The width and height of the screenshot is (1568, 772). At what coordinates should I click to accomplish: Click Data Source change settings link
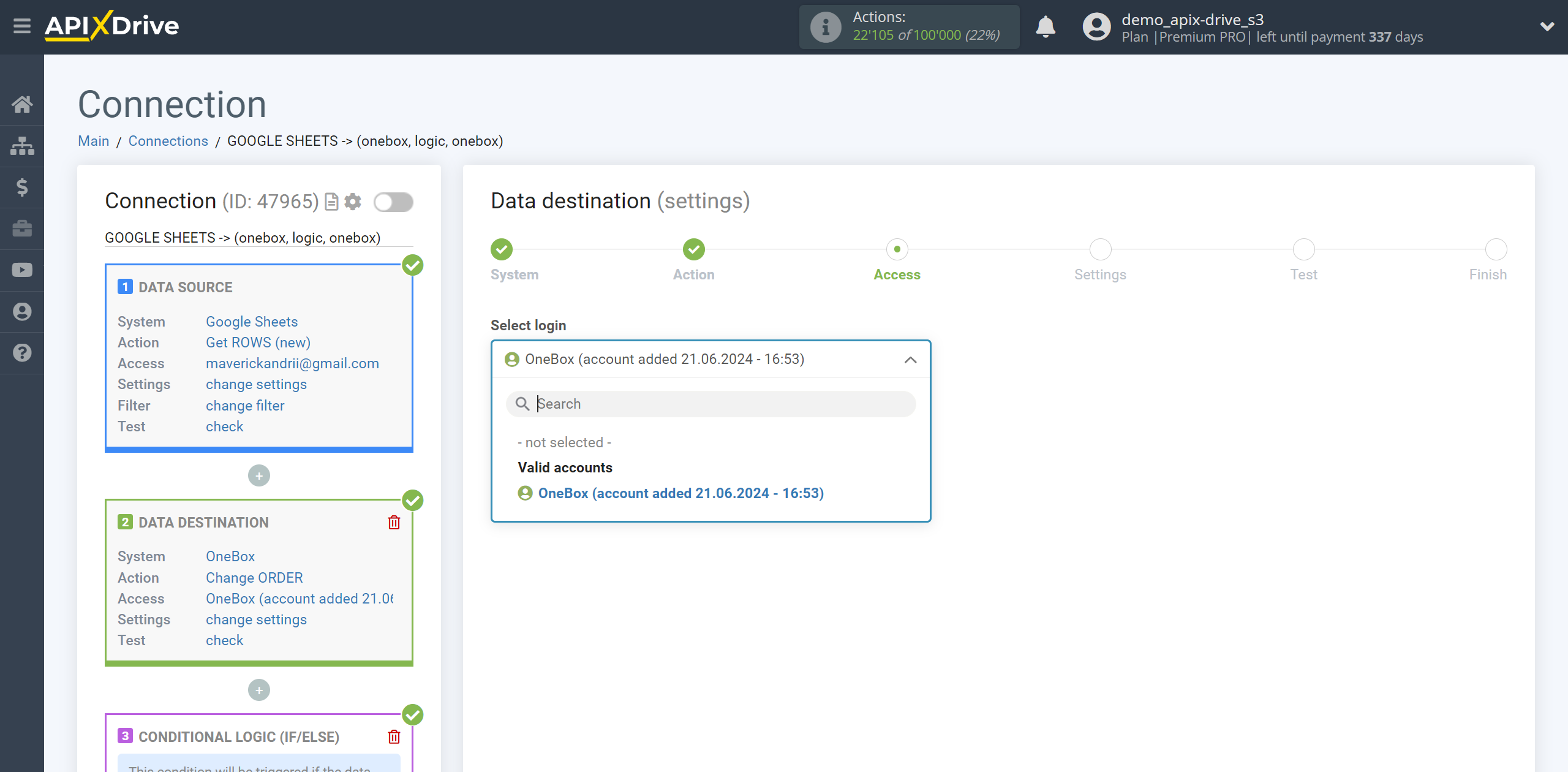(x=256, y=384)
